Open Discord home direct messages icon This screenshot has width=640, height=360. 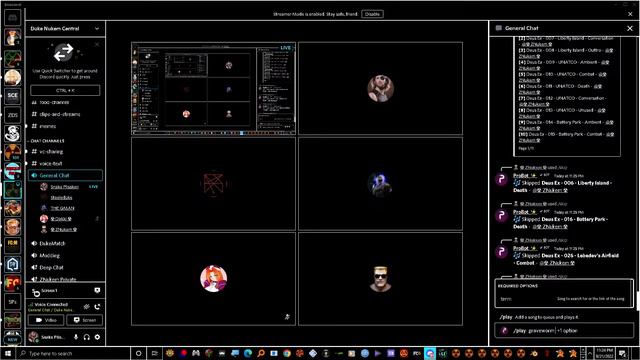pyautogui.click(x=13, y=18)
